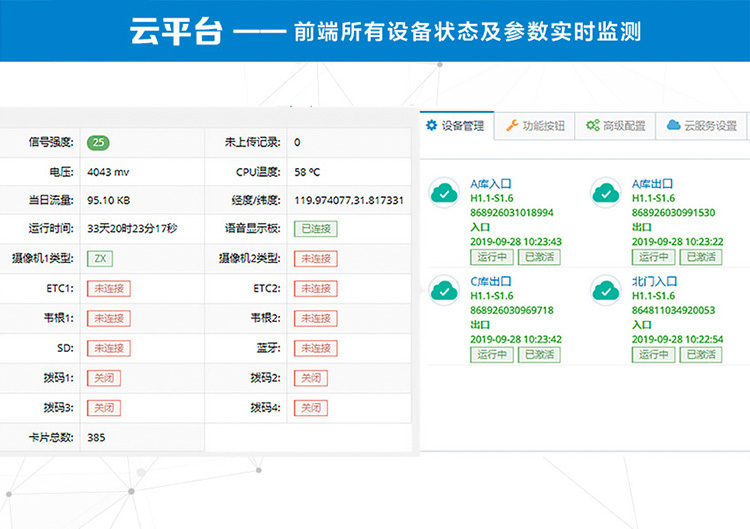Image resolution: width=750 pixels, height=529 pixels.
Task: Click the ZX tag for 摄像机1类型
Action: [99, 258]
